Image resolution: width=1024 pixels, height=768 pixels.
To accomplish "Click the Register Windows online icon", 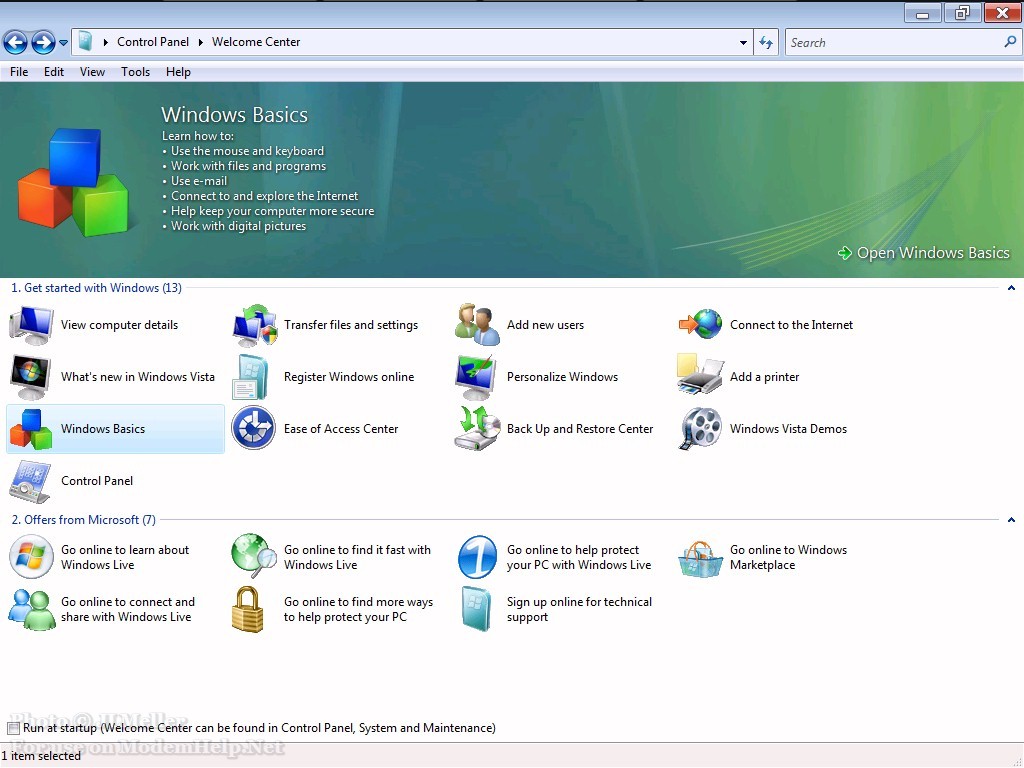I will point(250,377).
